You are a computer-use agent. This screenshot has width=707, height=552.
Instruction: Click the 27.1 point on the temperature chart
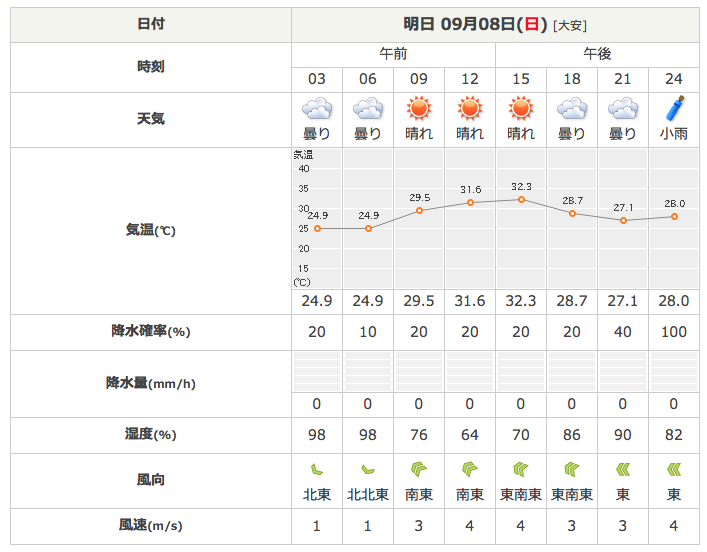623,220
